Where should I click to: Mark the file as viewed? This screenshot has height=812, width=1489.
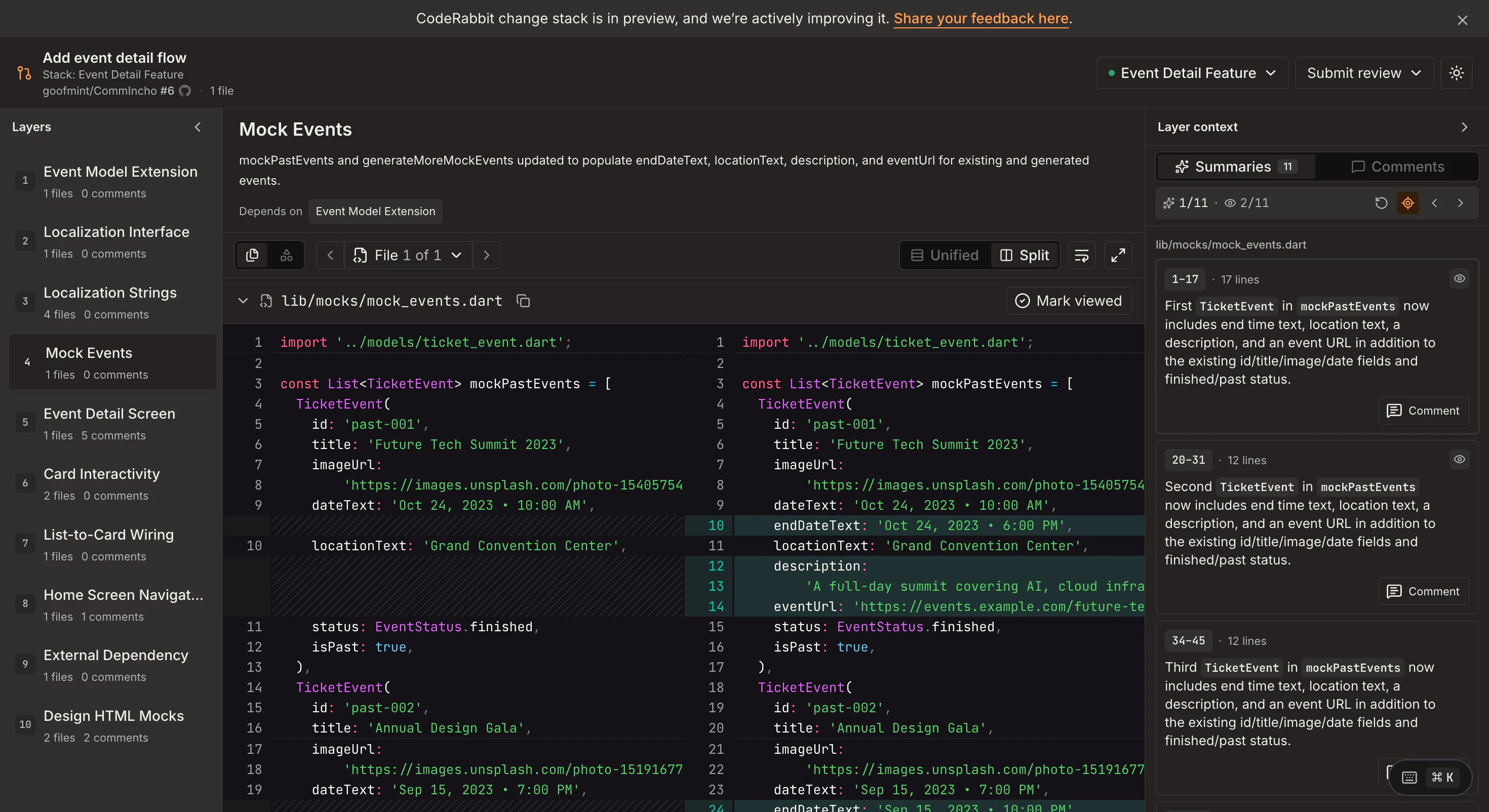(1069, 301)
